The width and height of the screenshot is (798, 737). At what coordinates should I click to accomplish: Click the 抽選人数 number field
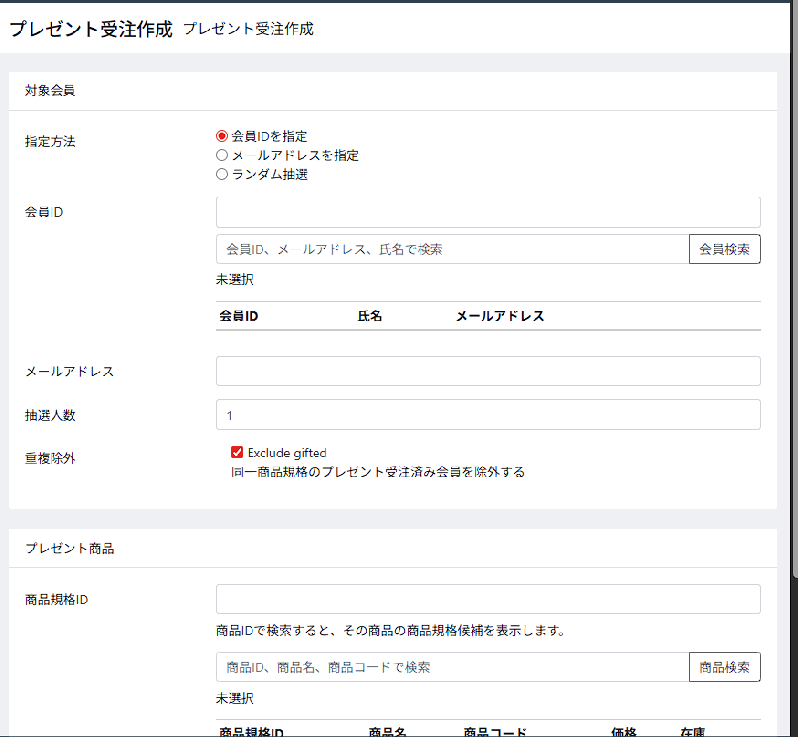click(488, 415)
